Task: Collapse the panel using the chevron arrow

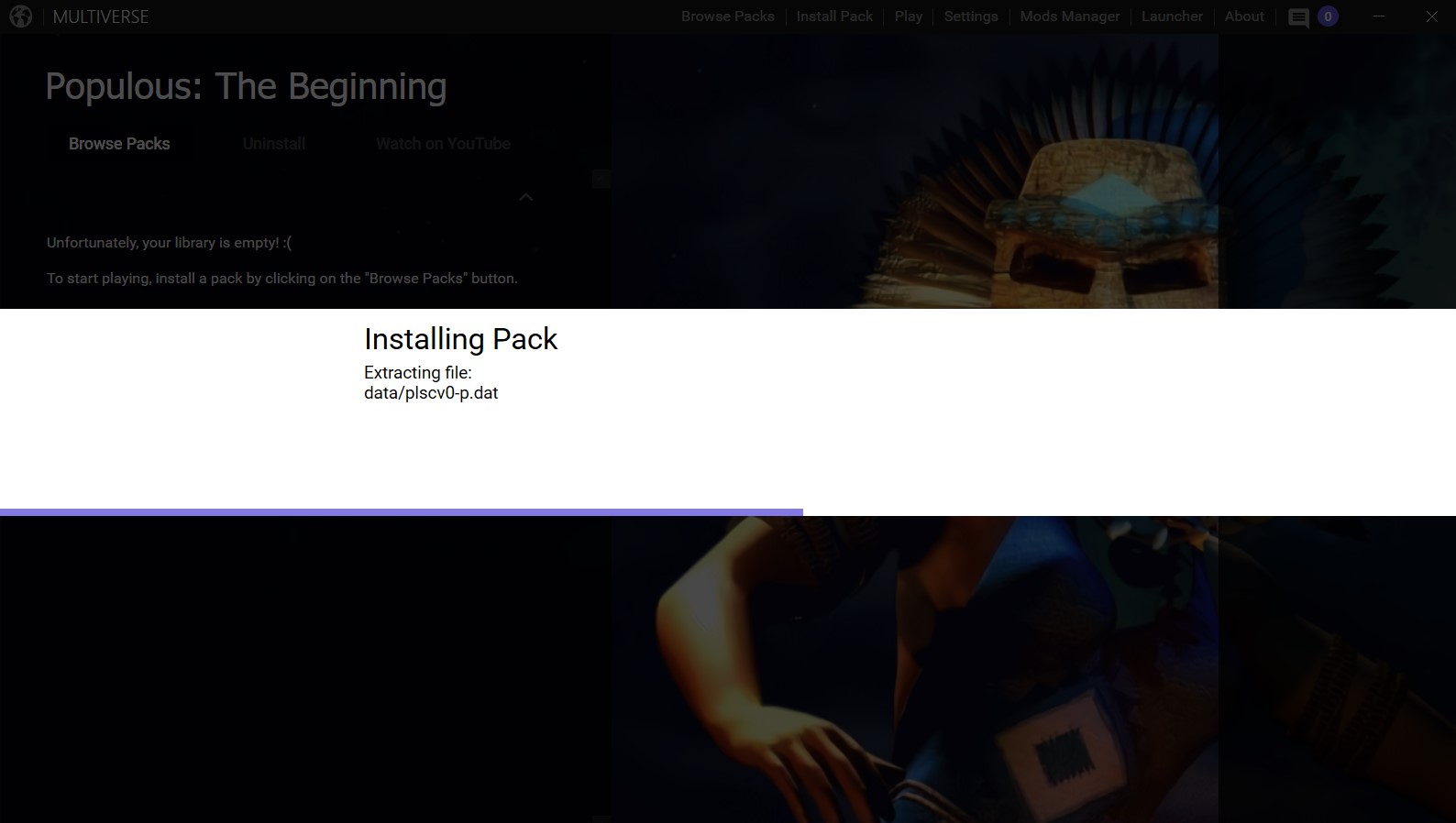Action: pyautogui.click(x=526, y=197)
